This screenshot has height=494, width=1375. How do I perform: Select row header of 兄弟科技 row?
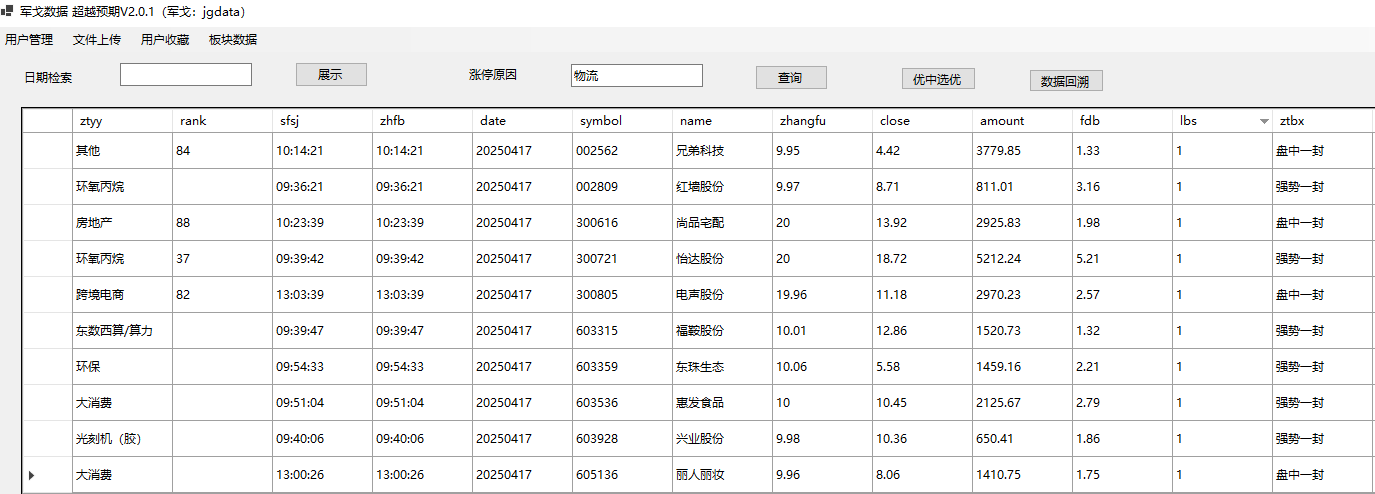coord(47,151)
